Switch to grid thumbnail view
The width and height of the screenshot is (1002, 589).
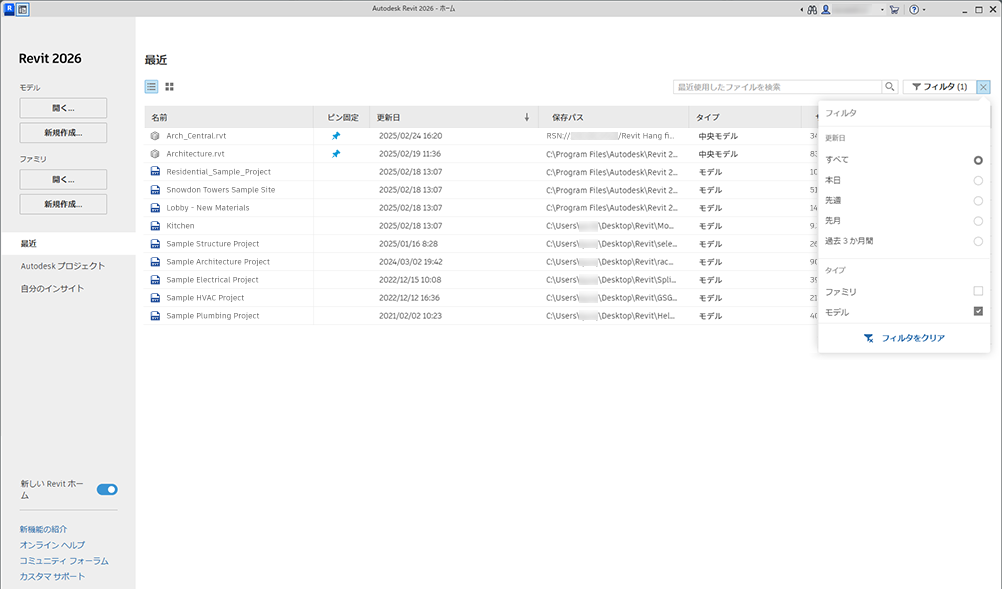point(169,87)
